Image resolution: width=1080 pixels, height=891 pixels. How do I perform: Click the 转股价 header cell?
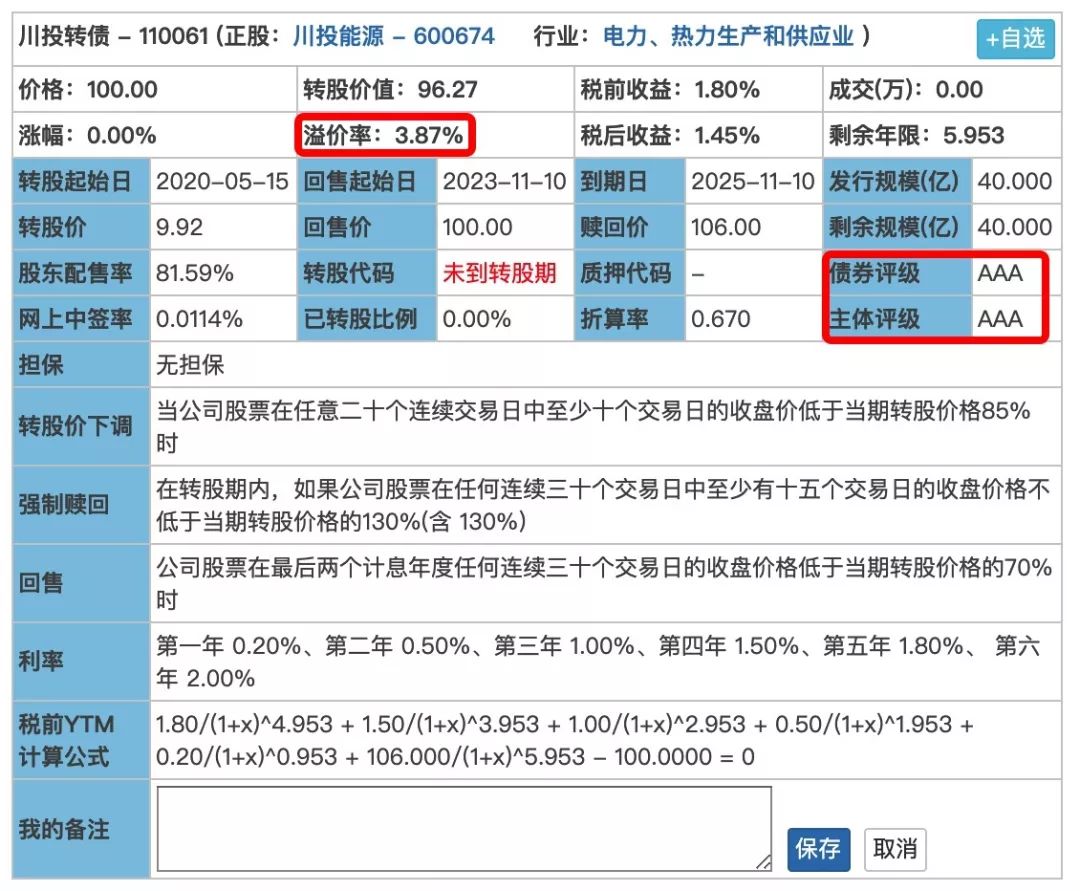(x=81, y=227)
